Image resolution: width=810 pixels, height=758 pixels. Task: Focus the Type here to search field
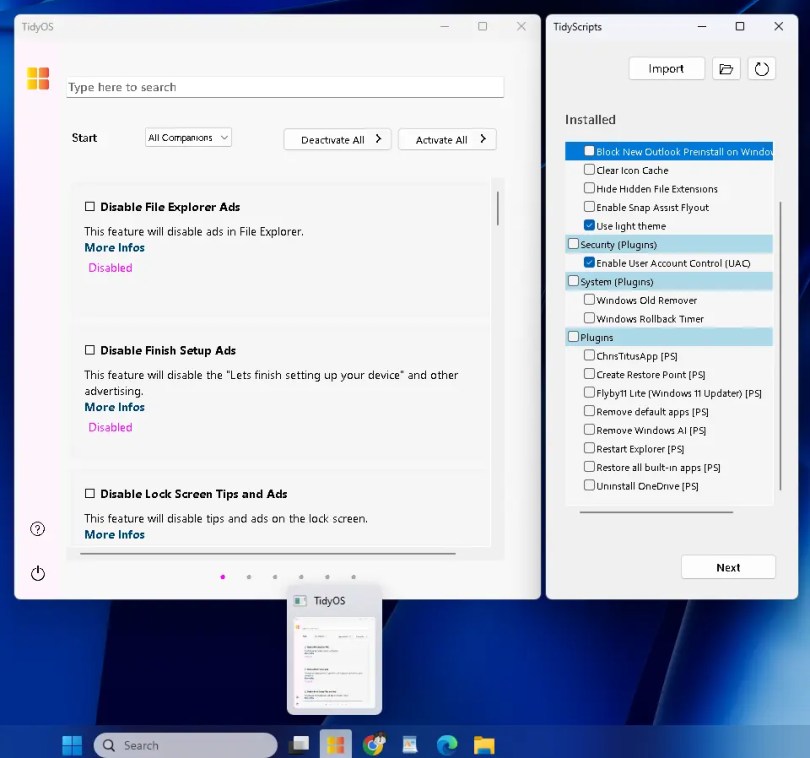[x=285, y=87]
